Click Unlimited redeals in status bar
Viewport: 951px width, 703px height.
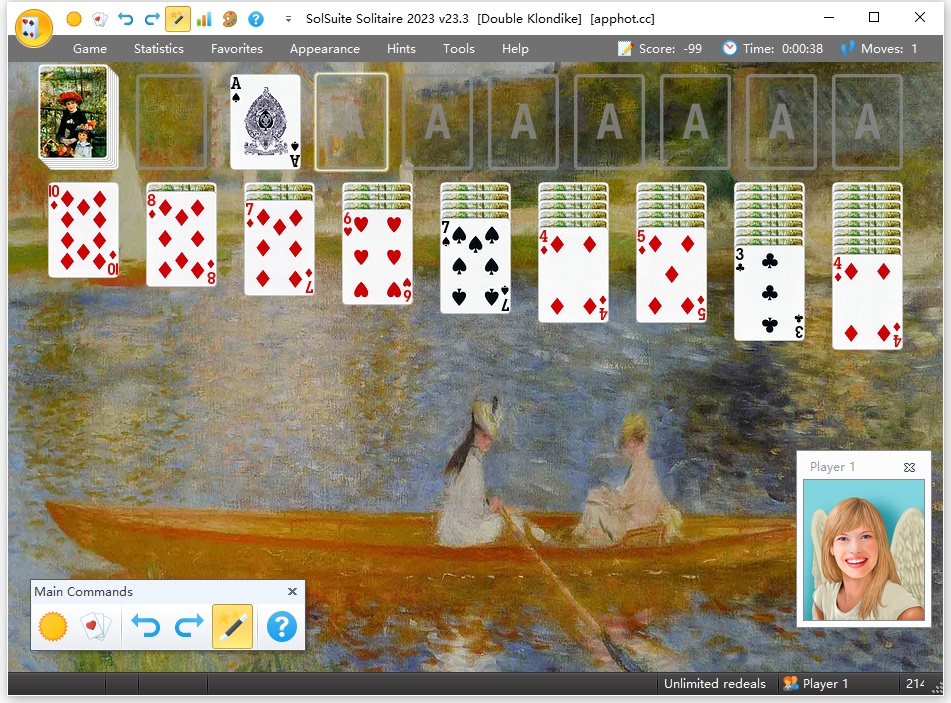[x=714, y=684]
